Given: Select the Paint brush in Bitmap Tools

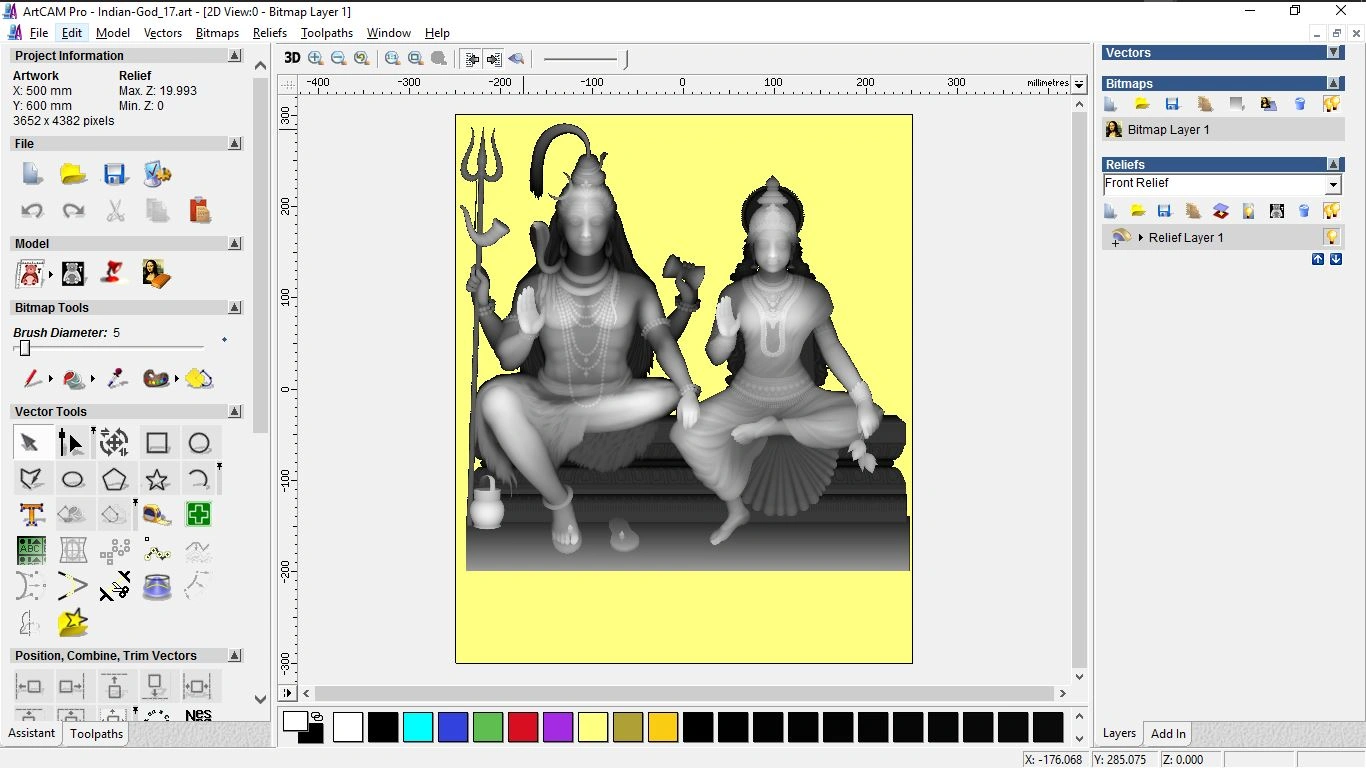Looking at the screenshot, I should click(x=31, y=379).
